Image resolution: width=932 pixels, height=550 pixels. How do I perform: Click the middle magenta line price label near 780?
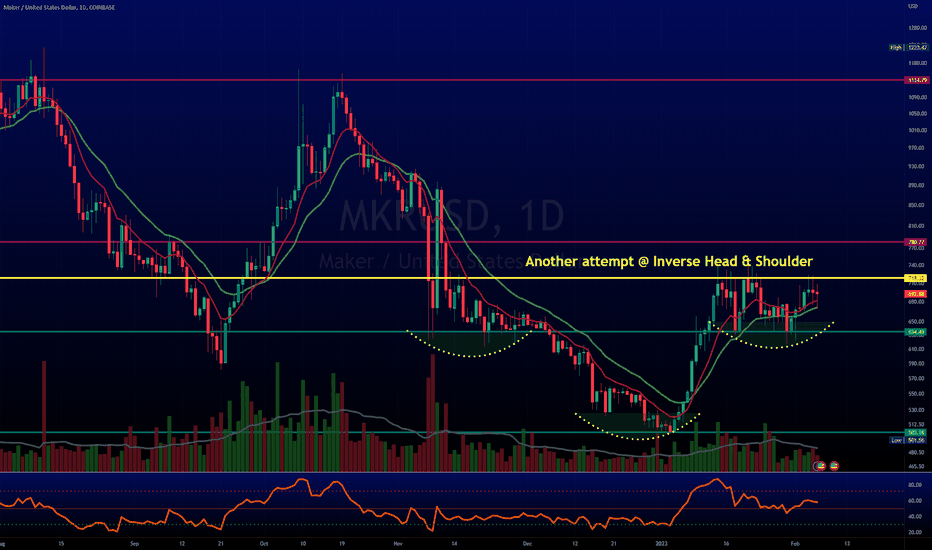915,242
